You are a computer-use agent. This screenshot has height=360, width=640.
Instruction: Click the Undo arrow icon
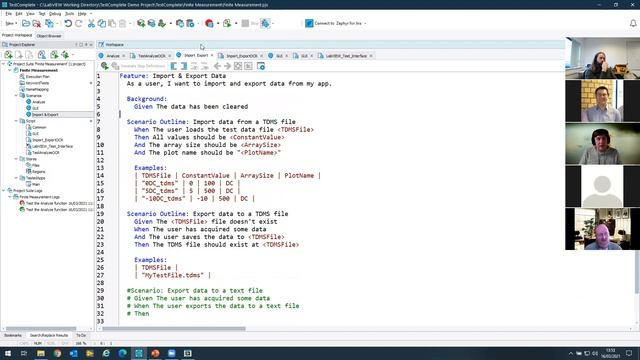(x=68, y=23)
